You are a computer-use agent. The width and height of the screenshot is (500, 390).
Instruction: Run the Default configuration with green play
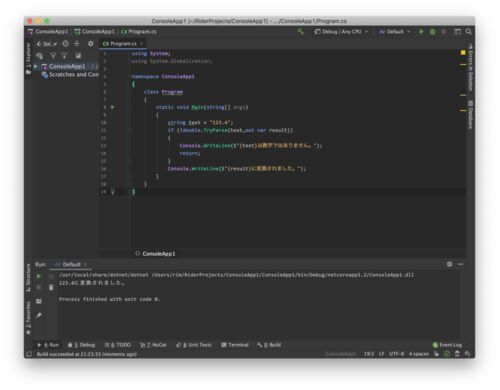[x=421, y=32]
